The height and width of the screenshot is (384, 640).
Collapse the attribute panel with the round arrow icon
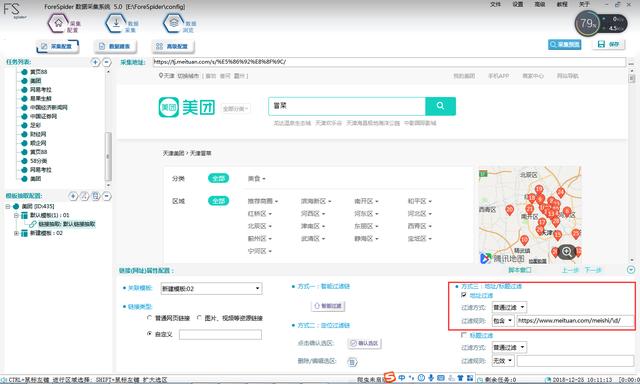tap(631, 270)
